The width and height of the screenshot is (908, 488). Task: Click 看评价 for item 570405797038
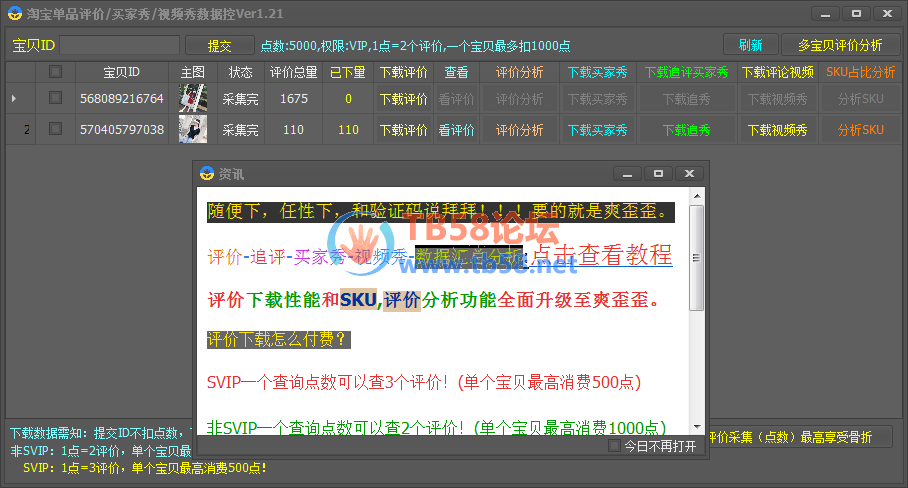point(456,130)
